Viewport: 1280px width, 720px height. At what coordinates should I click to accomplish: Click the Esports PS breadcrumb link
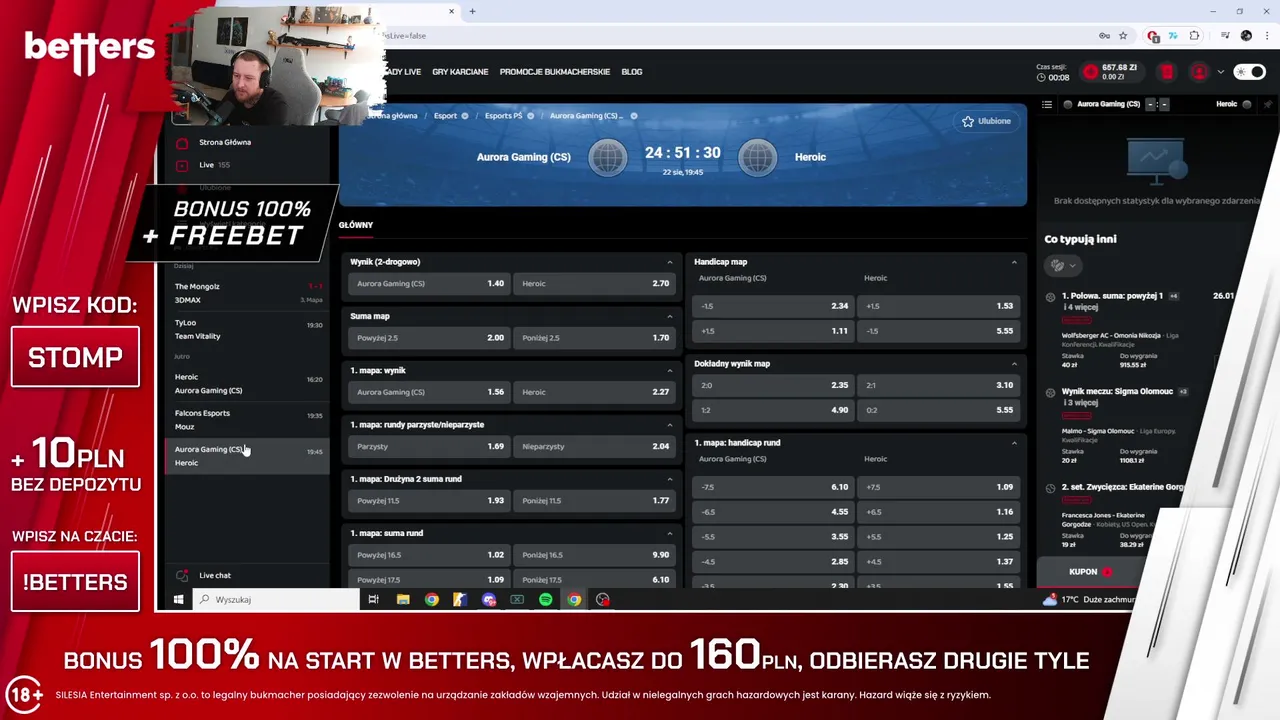pyautogui.click(x=503, y=116)
